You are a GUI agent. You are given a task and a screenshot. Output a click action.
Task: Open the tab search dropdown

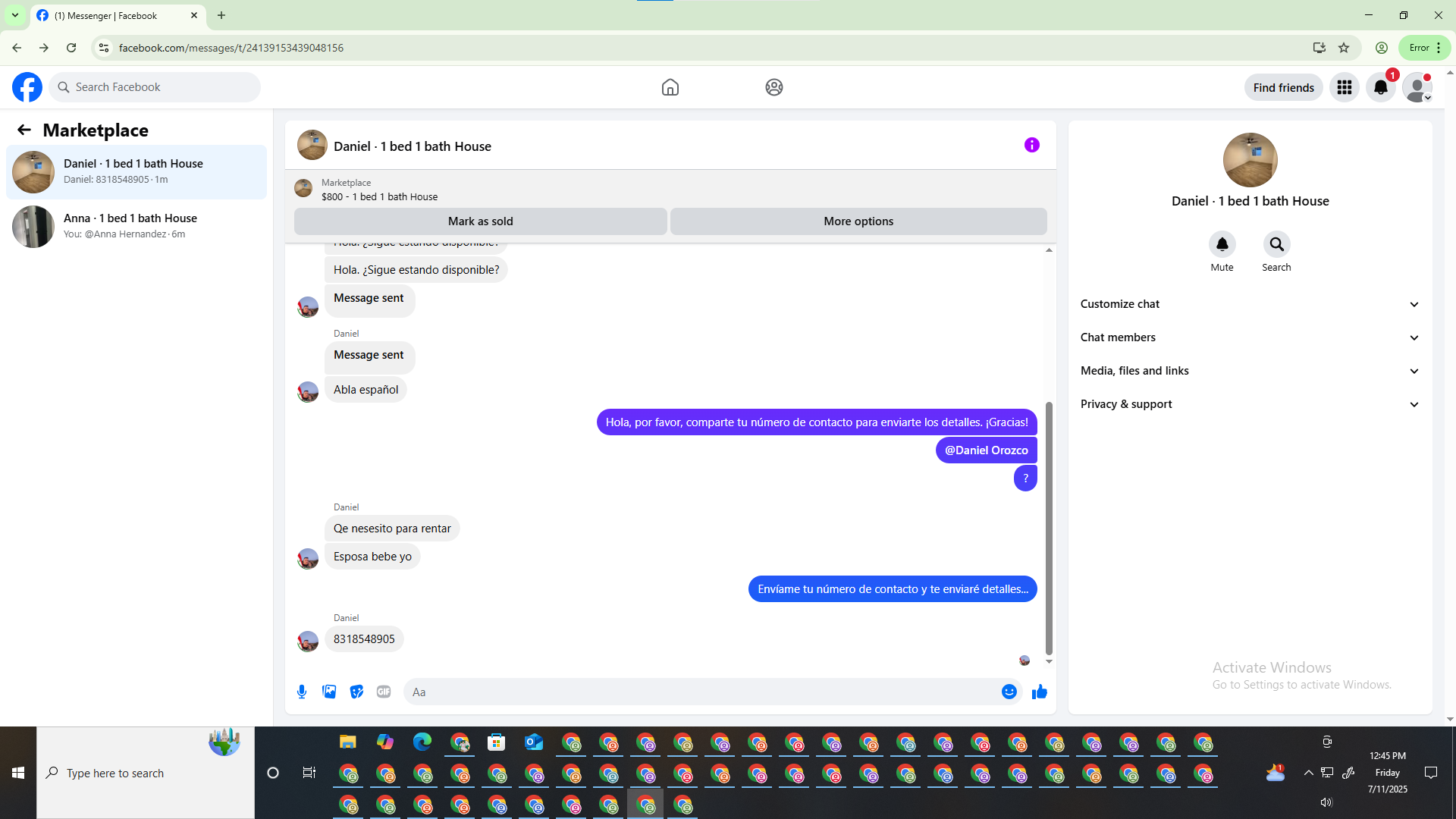click(x=15, y=15)
